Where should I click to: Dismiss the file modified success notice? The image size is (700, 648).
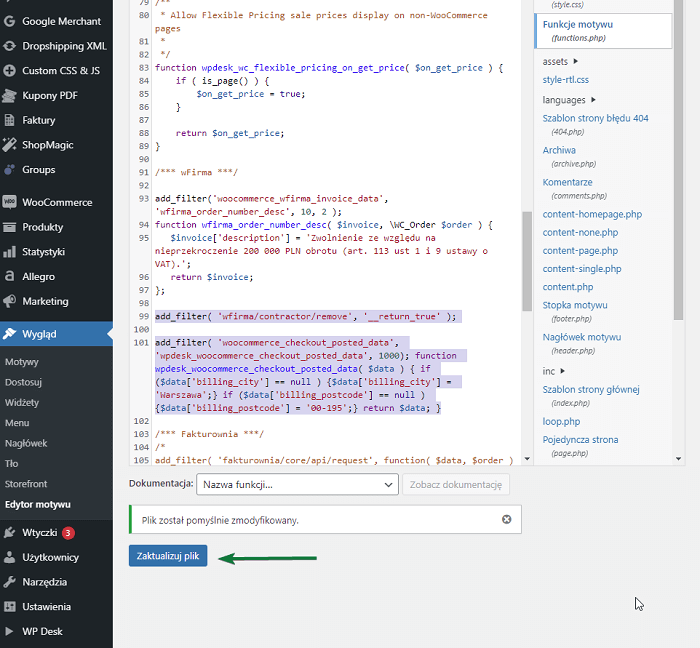click(x=506, y=519)
